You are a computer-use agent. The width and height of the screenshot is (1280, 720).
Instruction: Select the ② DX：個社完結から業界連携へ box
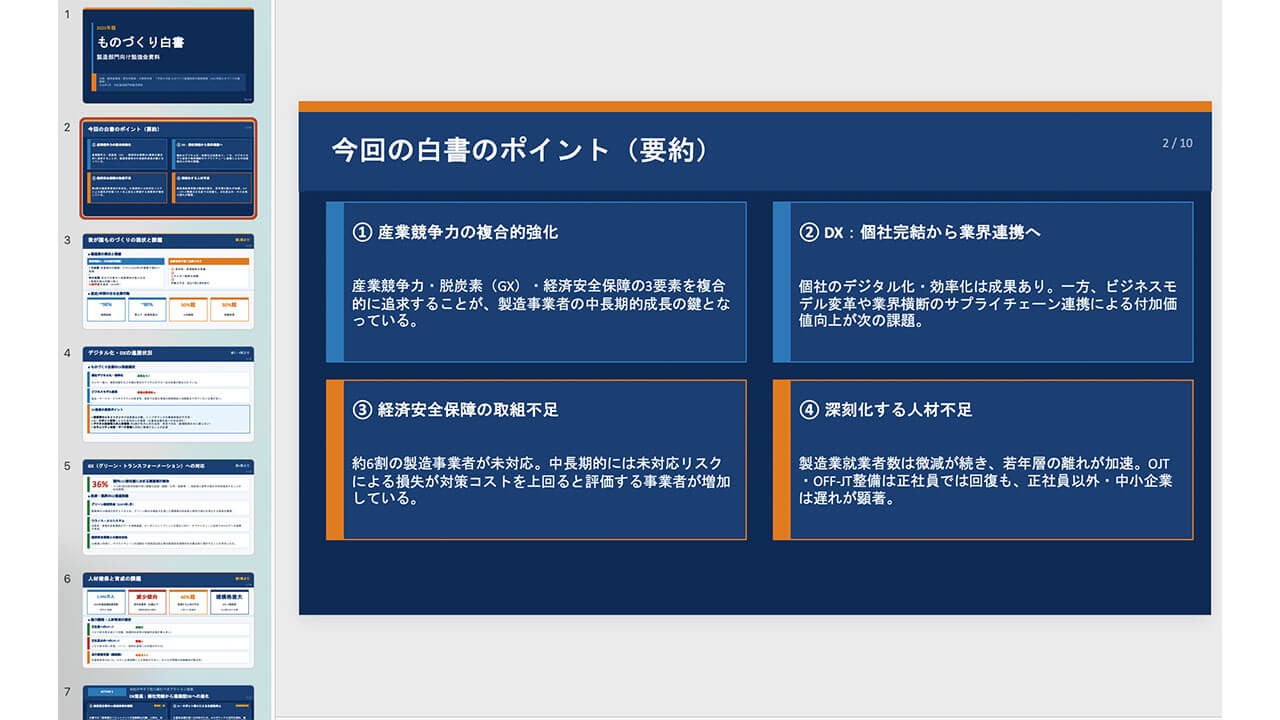[983, 281]
